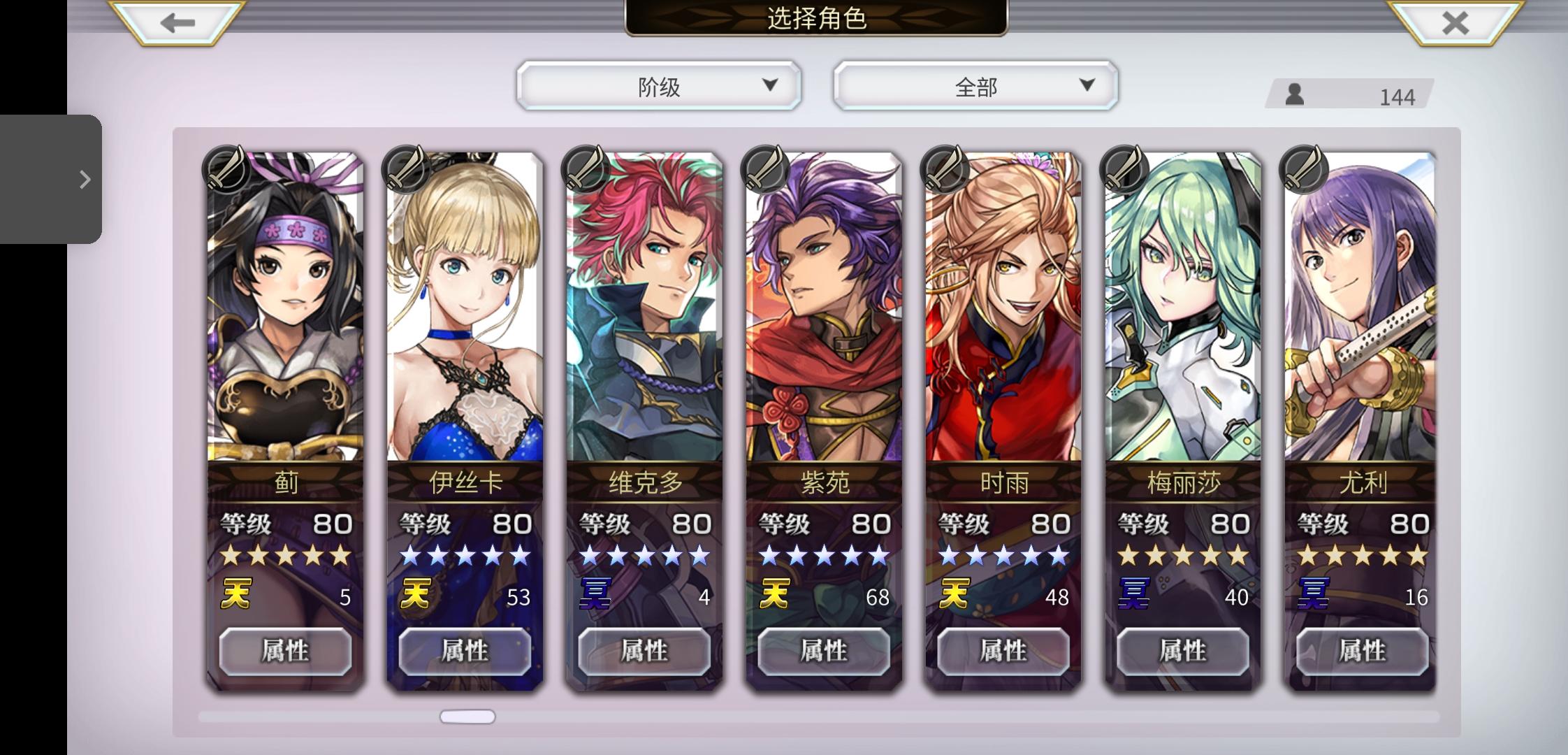Open the 全部 filter dropdown
This screenshot has height=755, width=1568.
pos(975,85)
